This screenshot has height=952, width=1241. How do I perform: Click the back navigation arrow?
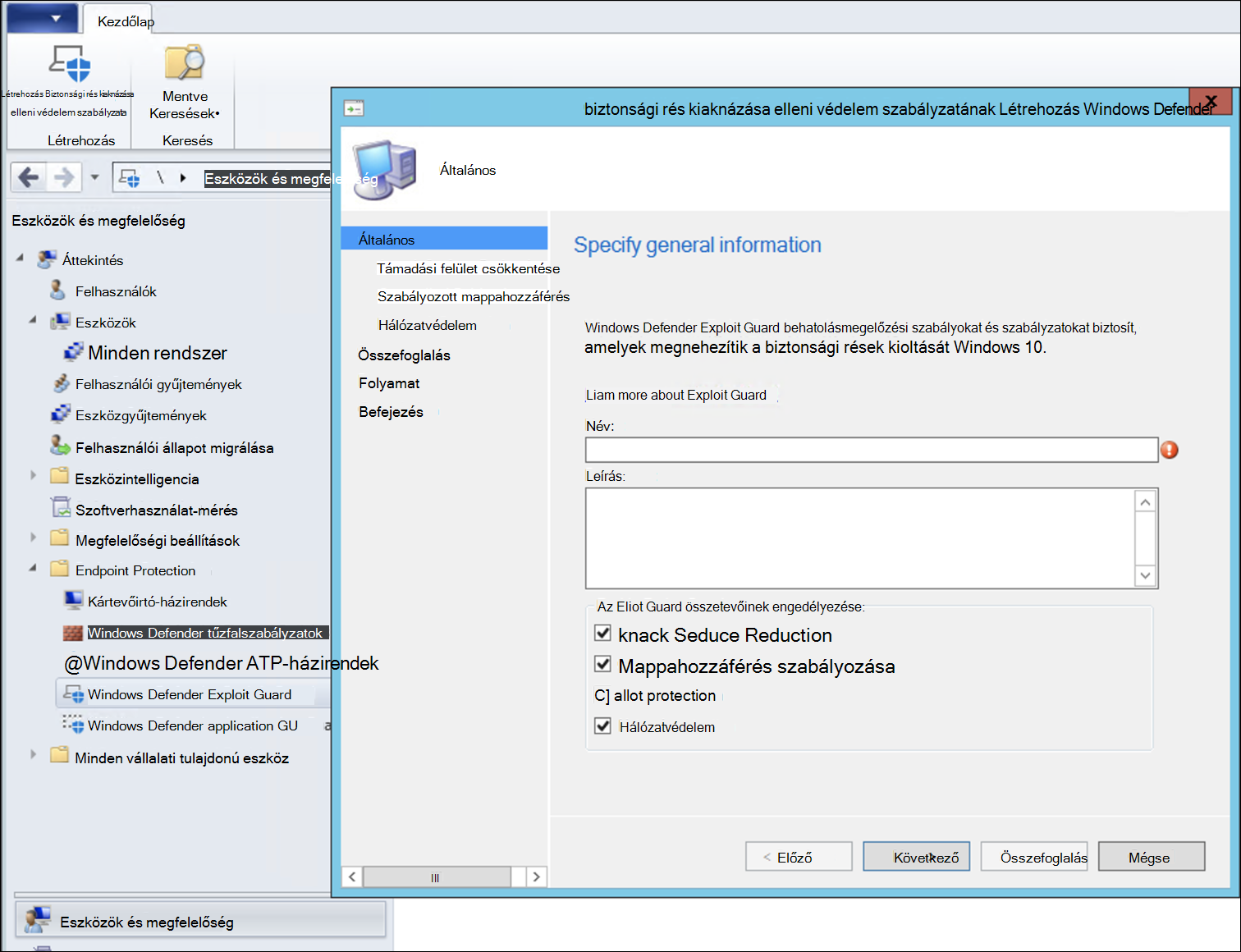tap(29, 176)
